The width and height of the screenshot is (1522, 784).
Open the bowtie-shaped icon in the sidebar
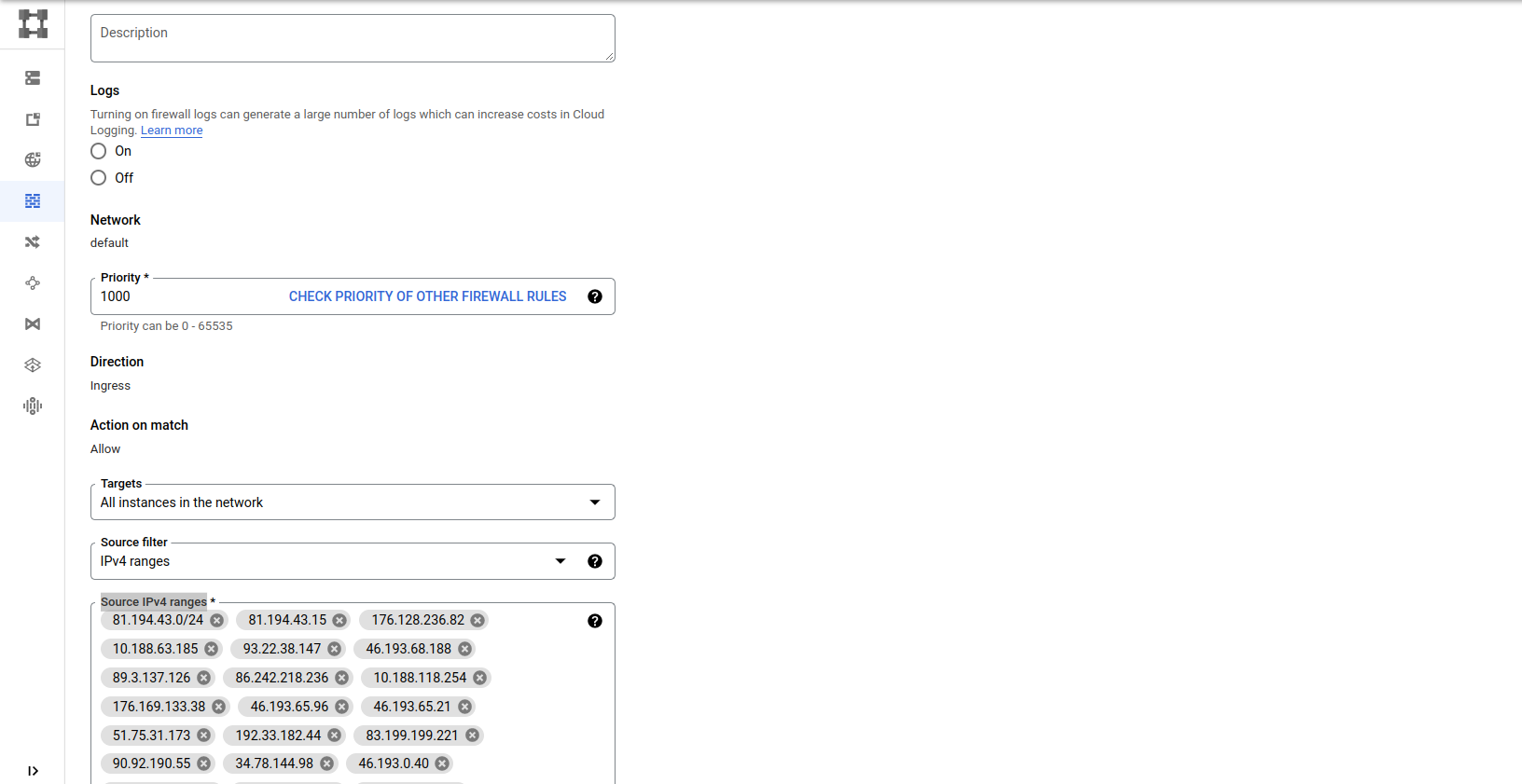(33, 324)
